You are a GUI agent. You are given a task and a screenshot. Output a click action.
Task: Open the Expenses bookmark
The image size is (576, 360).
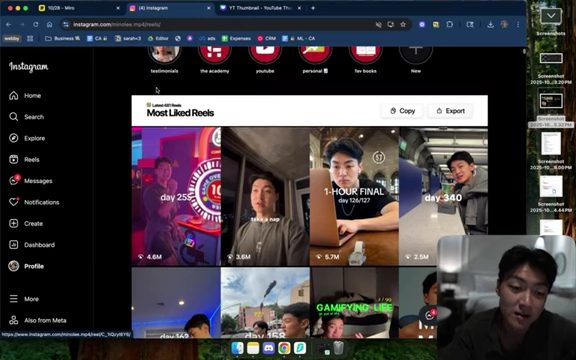coord(236,38)
